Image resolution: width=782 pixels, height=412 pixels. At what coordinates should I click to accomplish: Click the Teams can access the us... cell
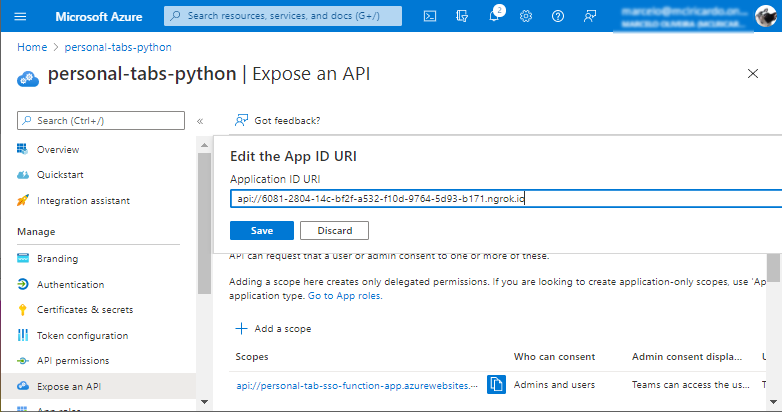pyautogui.click(x=691, y=385)
